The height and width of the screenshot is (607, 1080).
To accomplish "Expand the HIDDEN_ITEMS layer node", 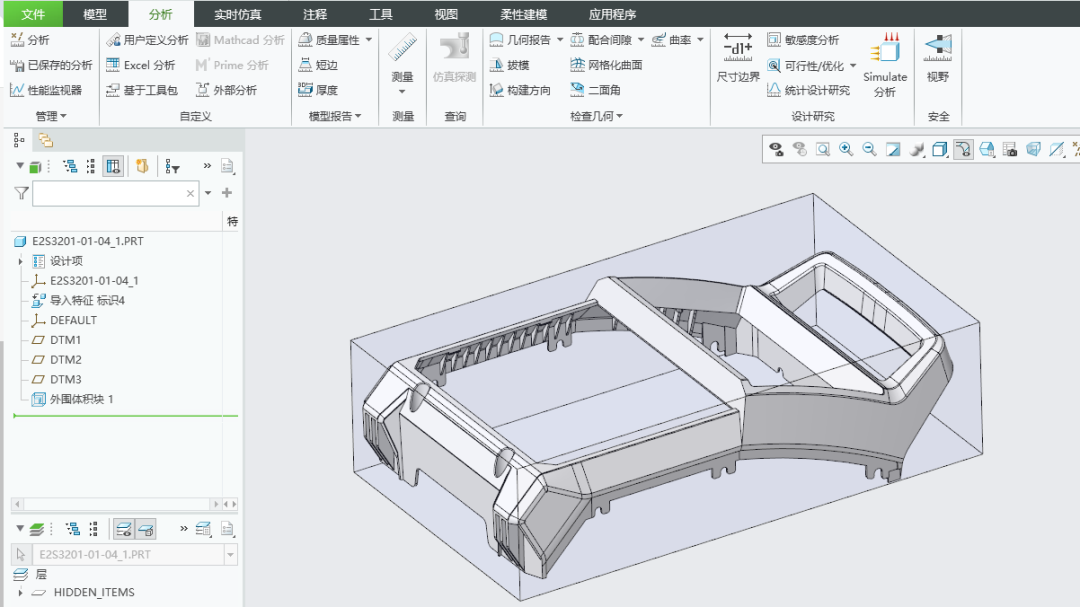I will (x=20, y=593).
